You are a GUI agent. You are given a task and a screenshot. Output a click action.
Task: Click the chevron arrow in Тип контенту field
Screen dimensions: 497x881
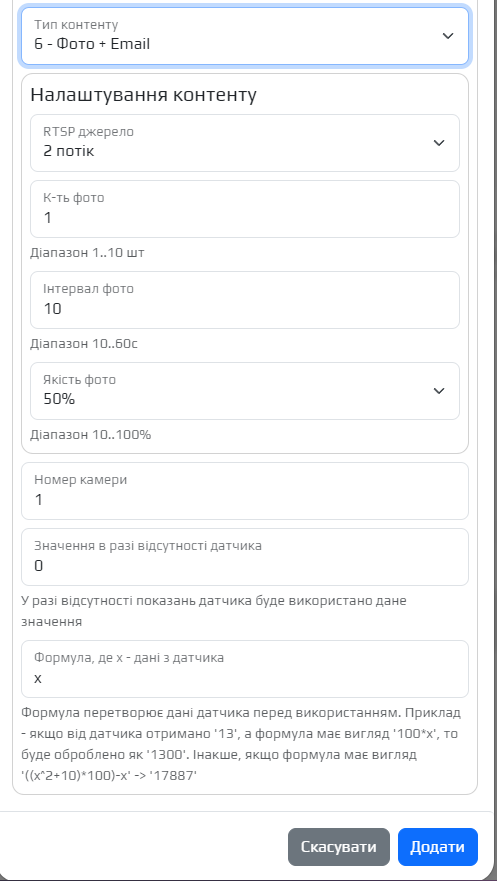[448, 35]
